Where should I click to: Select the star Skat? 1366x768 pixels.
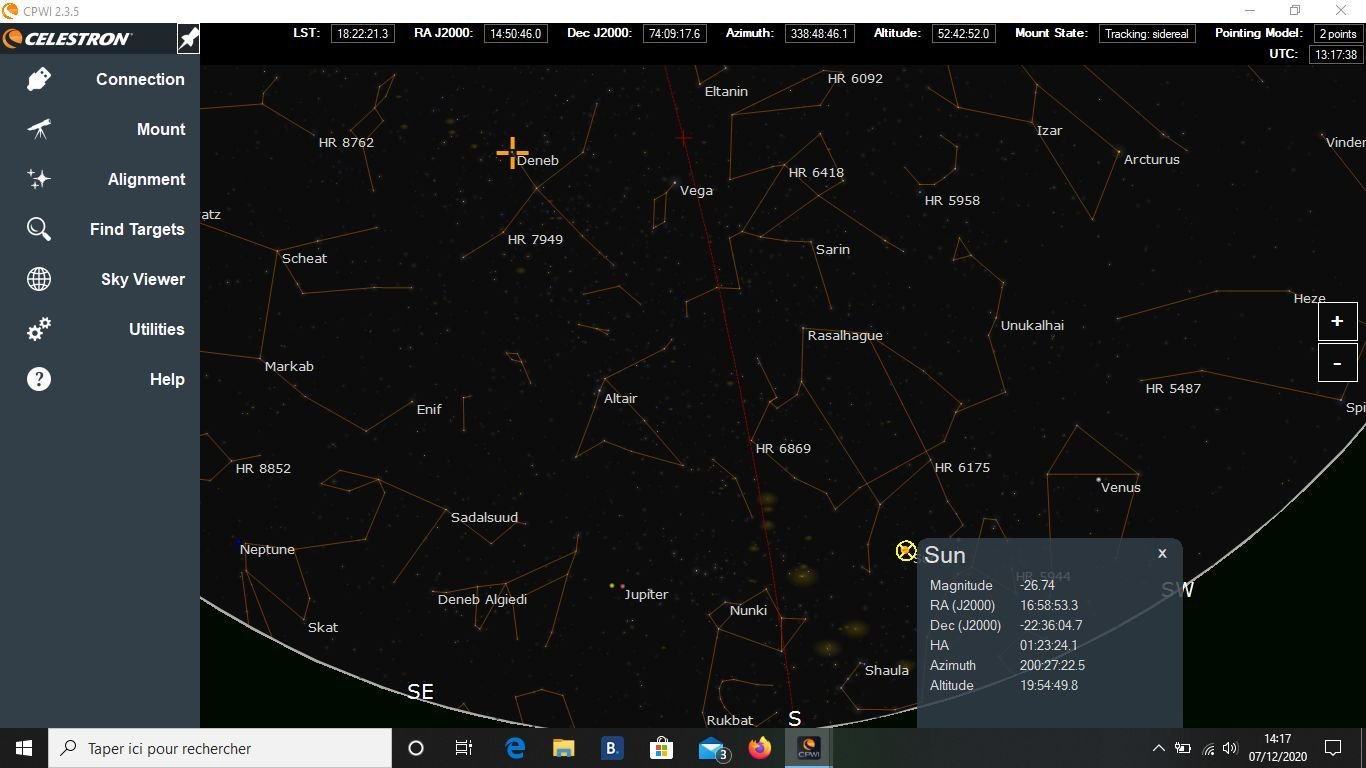322,627
